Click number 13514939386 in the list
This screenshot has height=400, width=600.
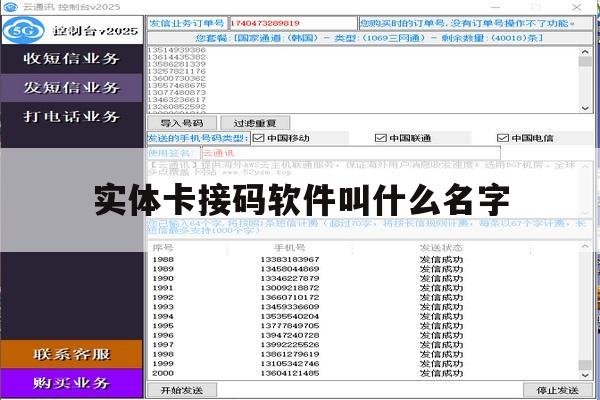(176, 50)
